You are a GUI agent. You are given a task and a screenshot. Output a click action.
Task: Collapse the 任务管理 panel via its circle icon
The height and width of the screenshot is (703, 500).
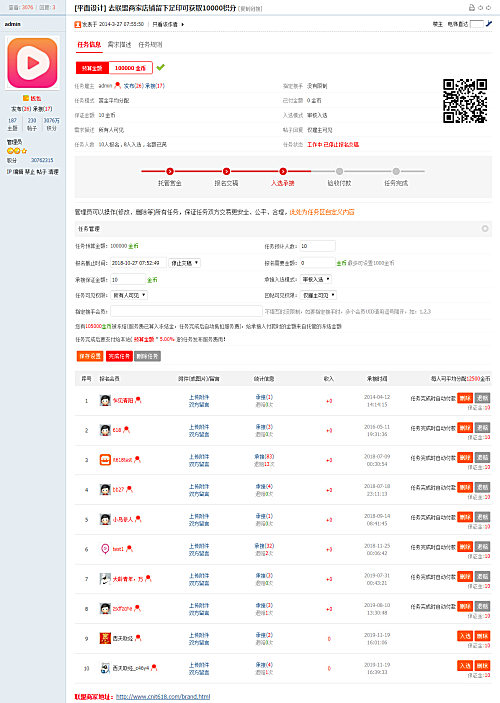coord(485,229)
